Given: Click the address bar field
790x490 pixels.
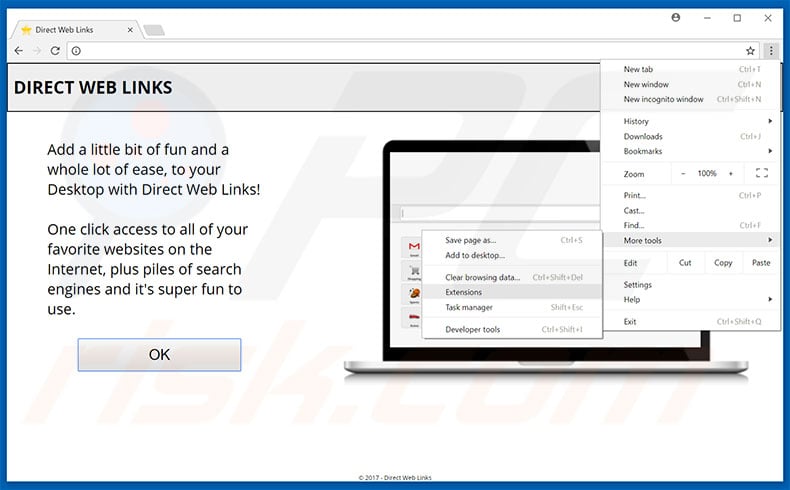Looking at the screenshot, I should click(x=411, y=51).
